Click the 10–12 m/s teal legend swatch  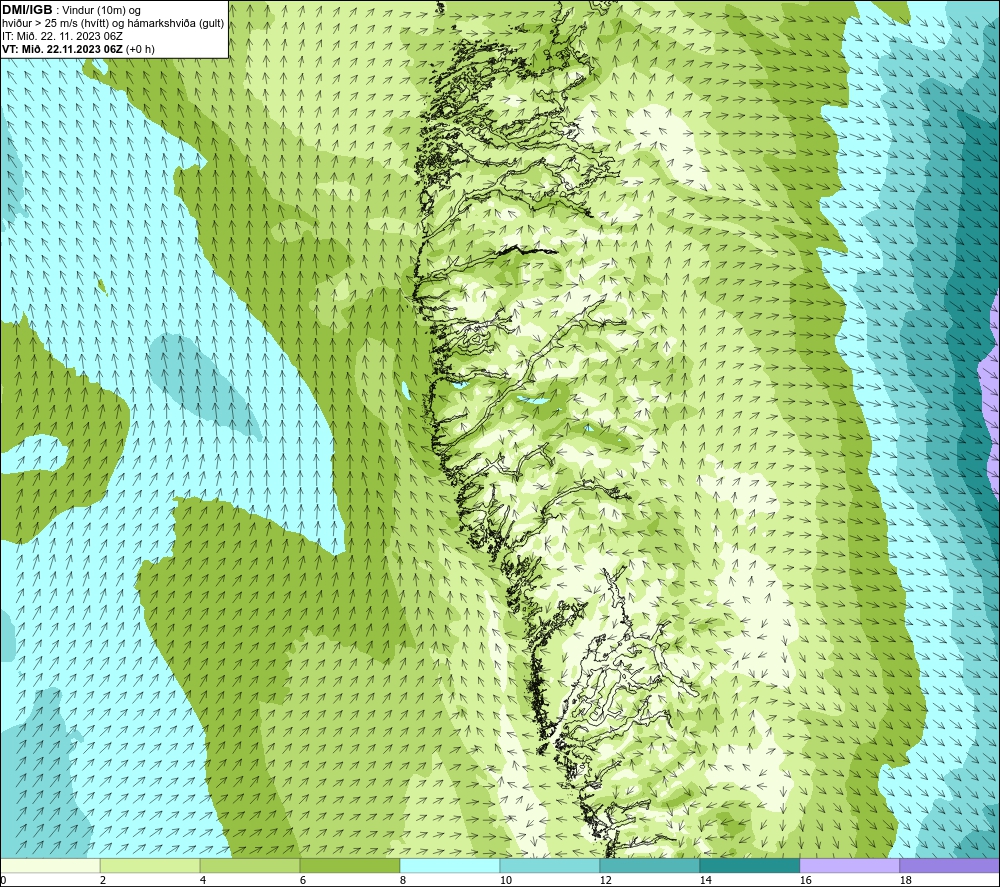pyautogui.click(x=550, y=865)
